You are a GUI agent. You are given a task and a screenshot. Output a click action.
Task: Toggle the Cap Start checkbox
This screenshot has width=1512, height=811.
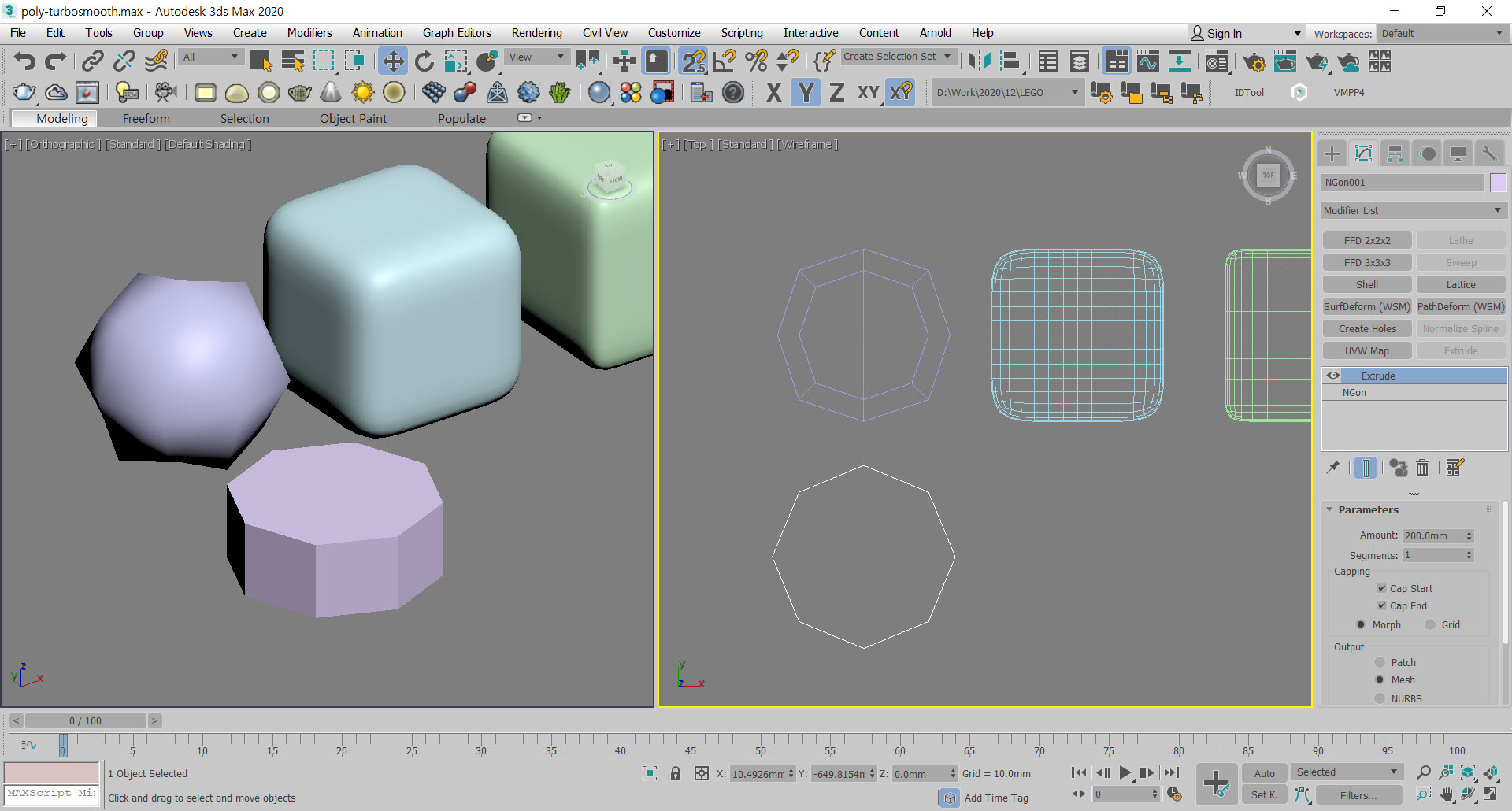[1382, 588]
